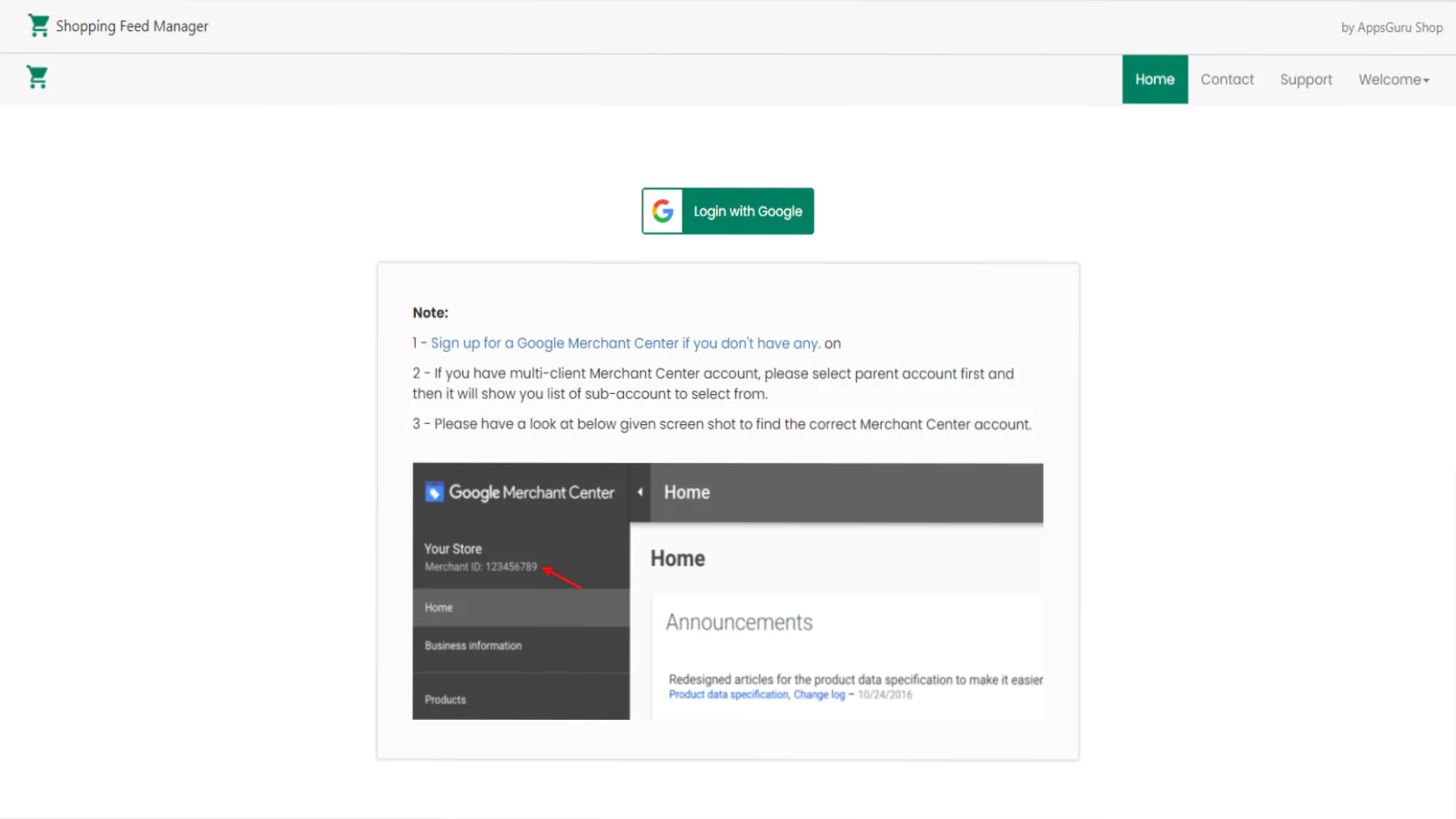Viewport: 1456px width, 819px height.
Task: Click the red arrow pointing at Merchant ID
Action: 562,577
